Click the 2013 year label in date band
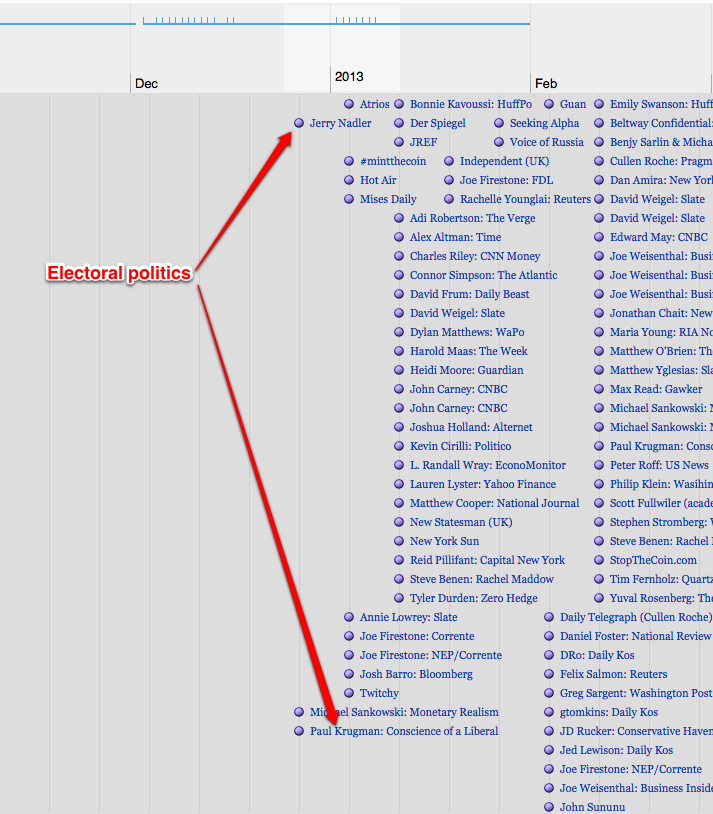 pos(349,77)
